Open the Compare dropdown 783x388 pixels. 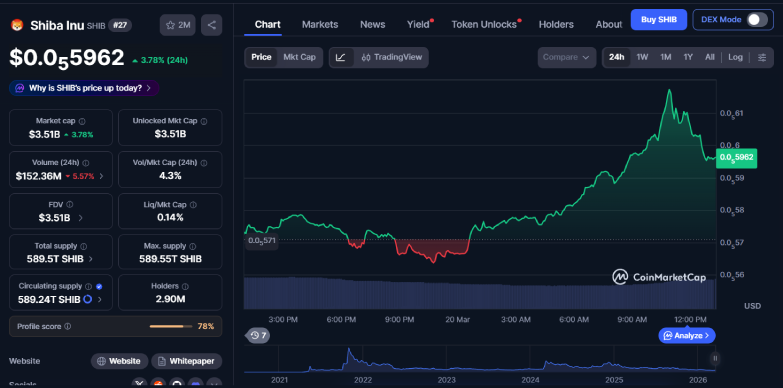click(x=567, y=57)
